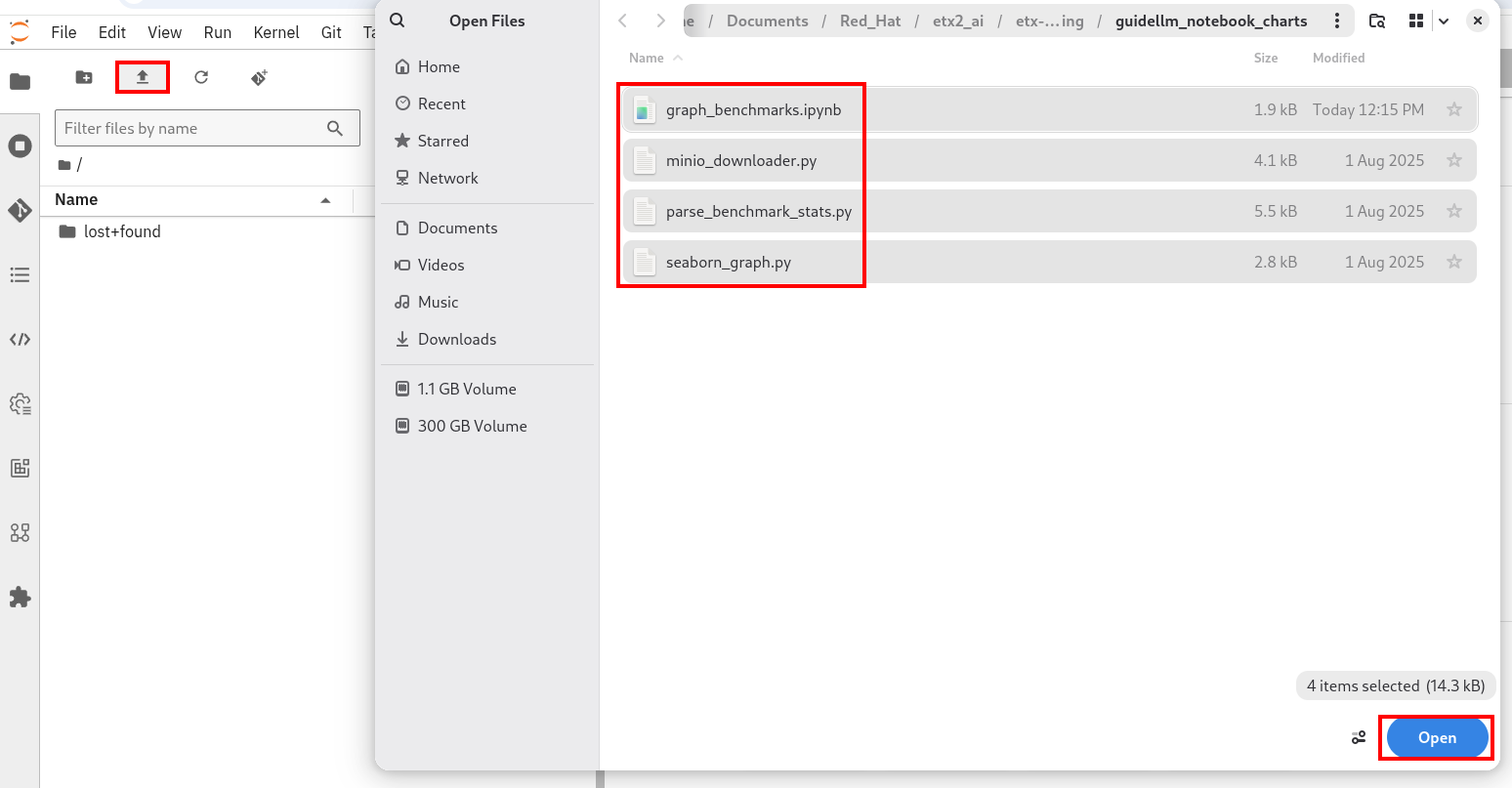The height and width of the screenshot is (788, 1512).
Task: Click the Open button
Action: pyautogui.click(x=1435, y=738)
